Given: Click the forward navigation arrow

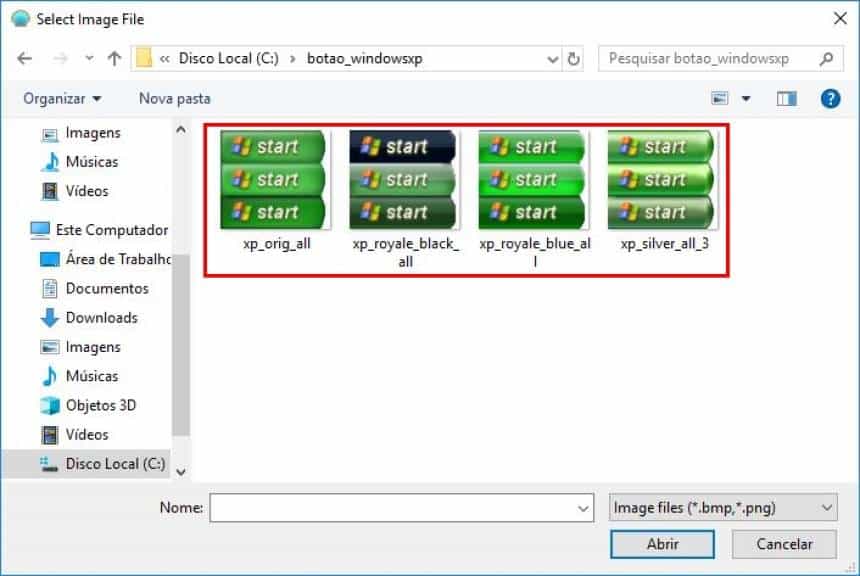Looking at the screenshot, I should pyautogui.click(x=60, y=58).
